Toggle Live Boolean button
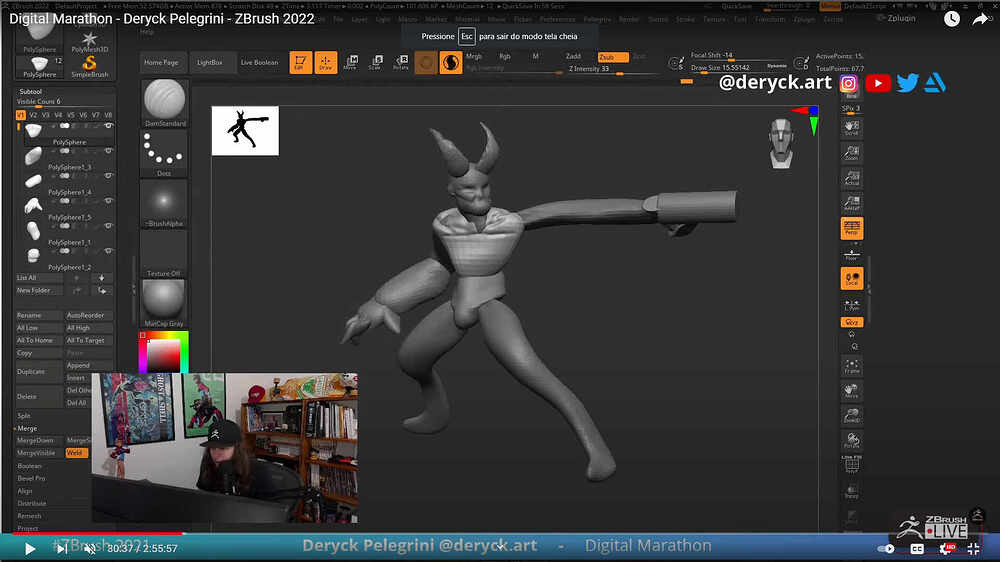This screenshot has width=1000, height=562. [x=260, y=63]
